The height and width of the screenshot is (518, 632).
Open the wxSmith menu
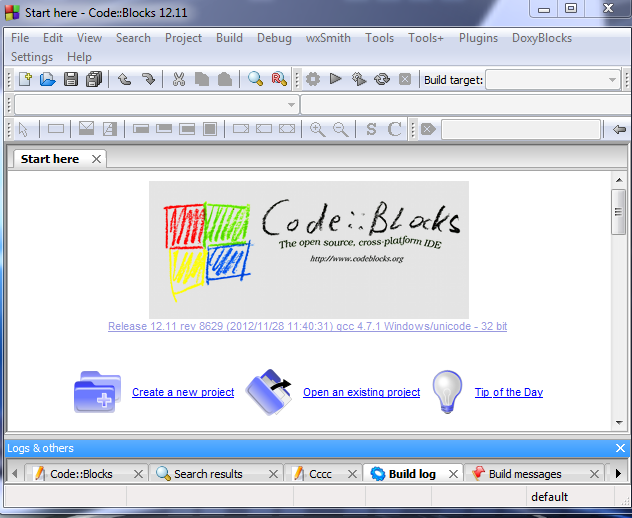point(328,38)
